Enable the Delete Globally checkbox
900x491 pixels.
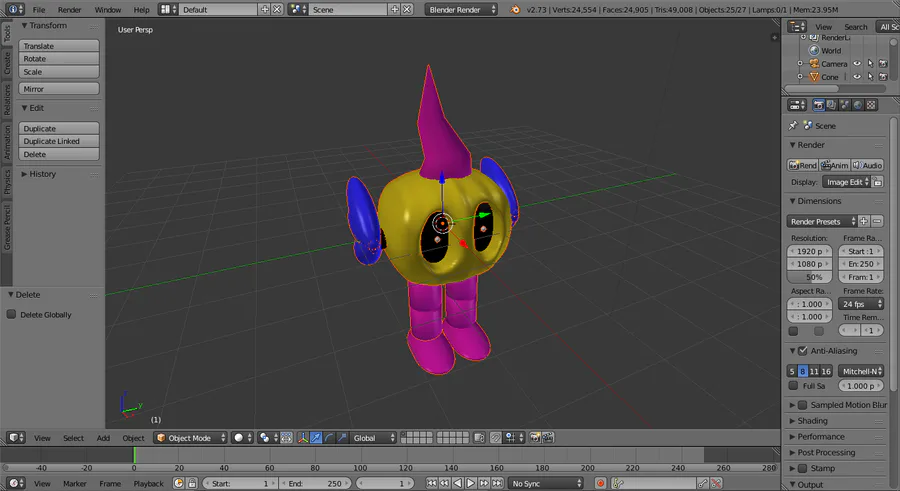tap(11, 314)
